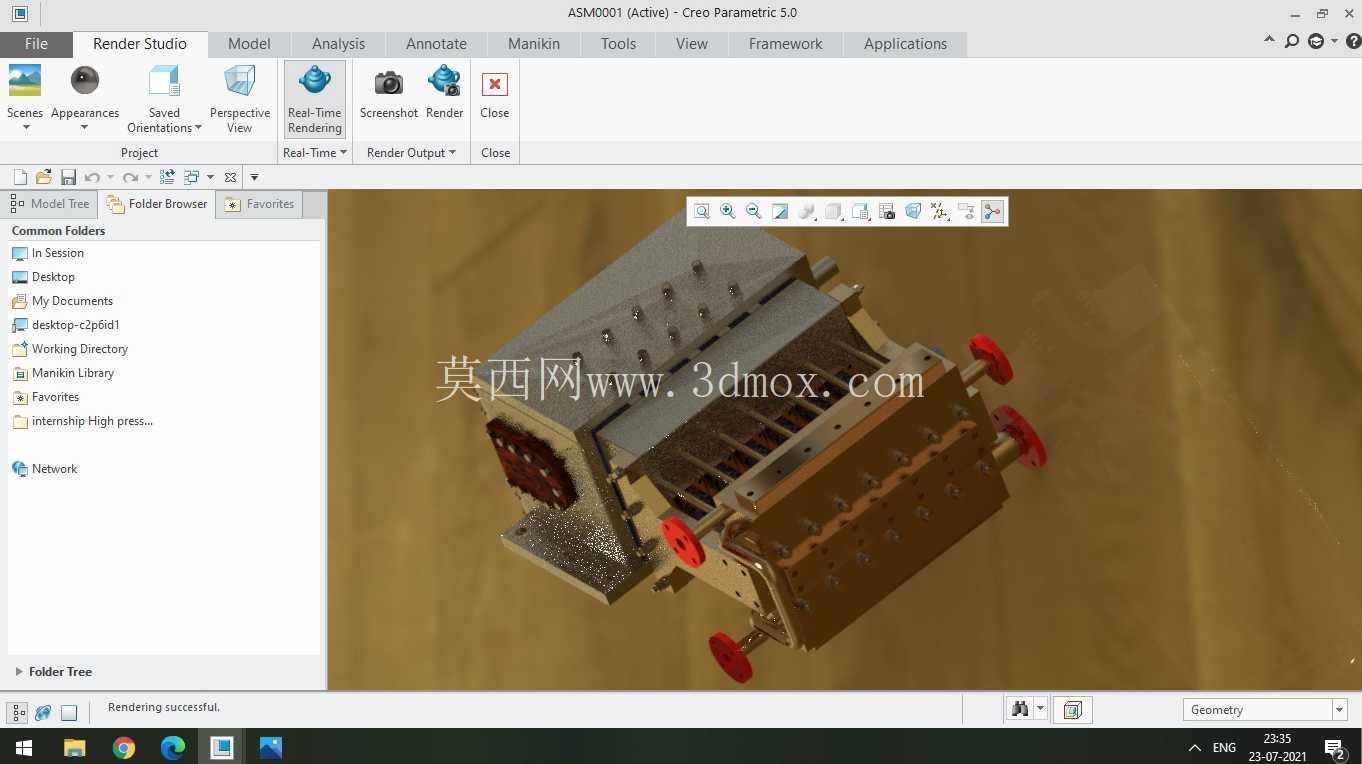
Task: Open the Windows switcher dropdown arrow
Action: (210, 178)
